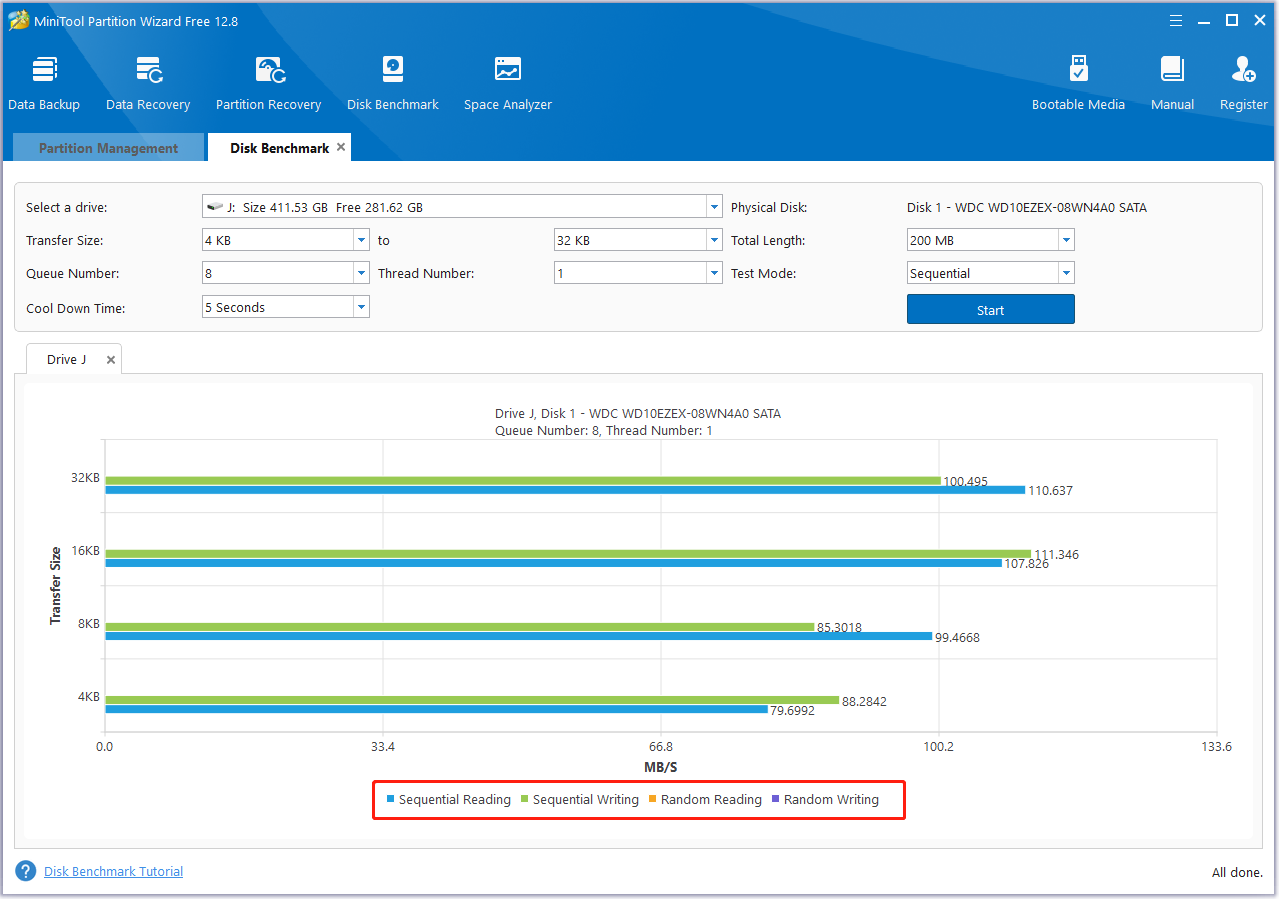Screen dimensions: 1279x900
Task: Open the 32 KB transfer size dropdown
Action: coord(714,240)
